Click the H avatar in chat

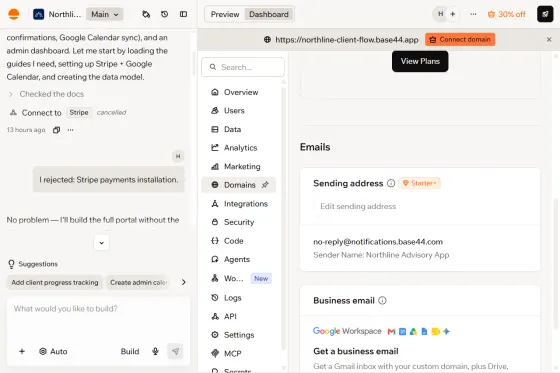coord(178,156)
